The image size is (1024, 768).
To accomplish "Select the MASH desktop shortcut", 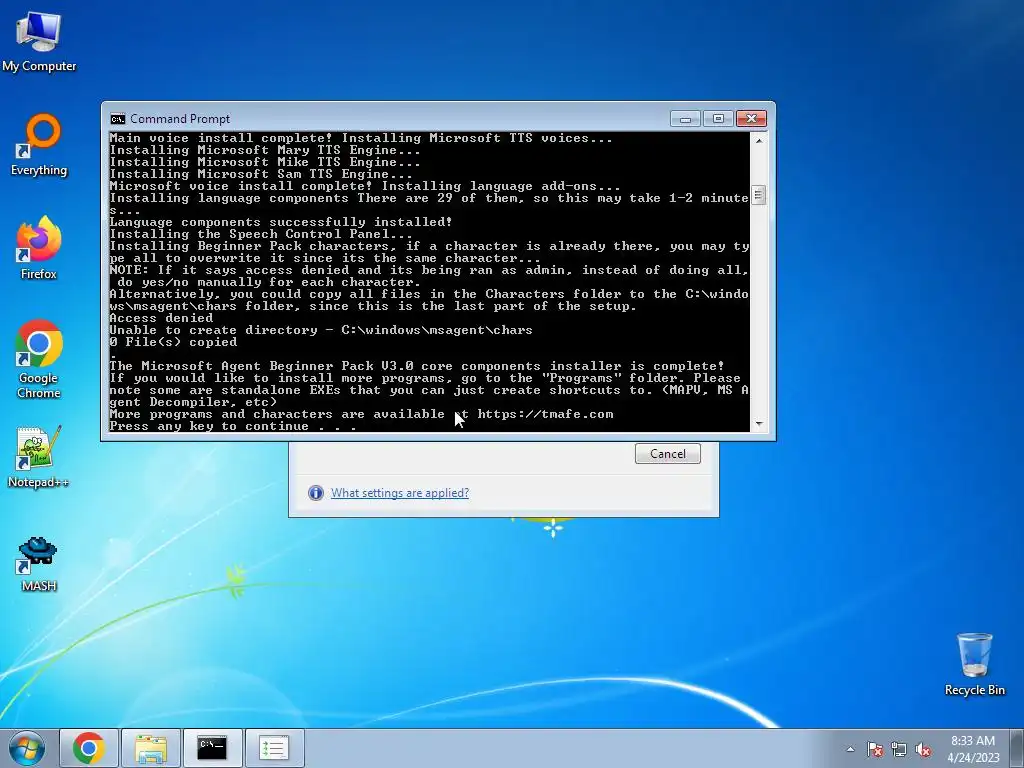I will pos(39,564).
